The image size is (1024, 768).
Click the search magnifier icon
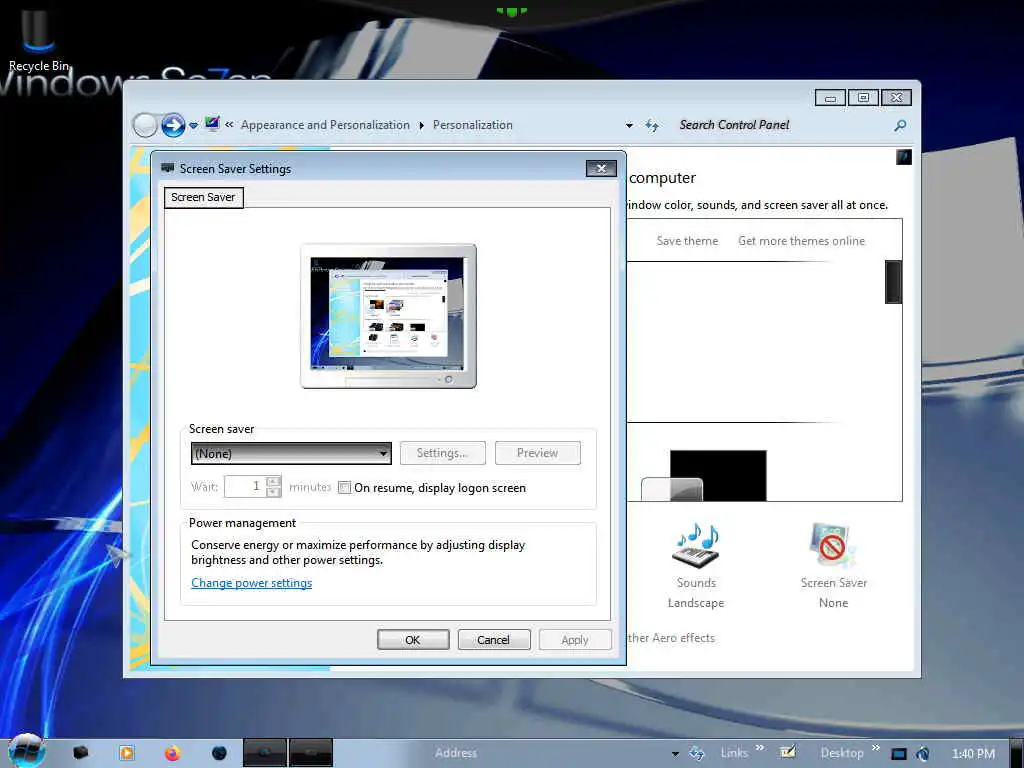point(900,125)
